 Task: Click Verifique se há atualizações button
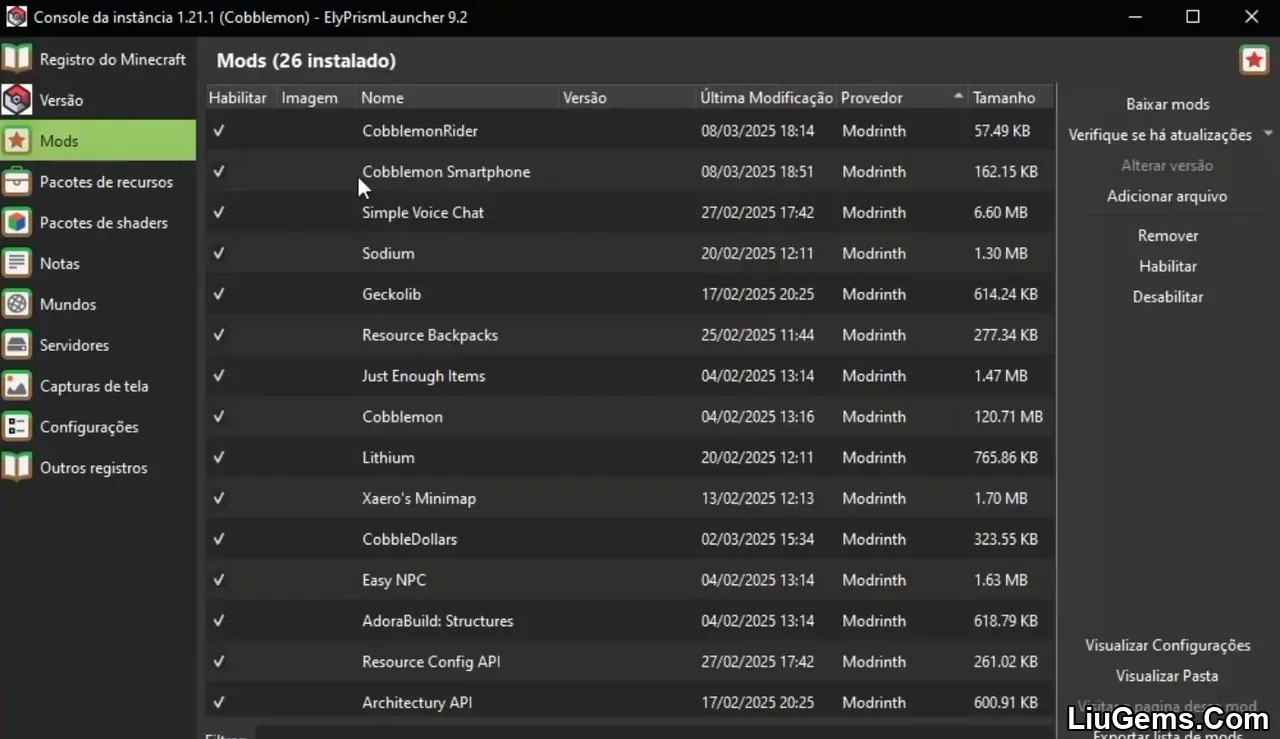click(x=1159, y=134)
